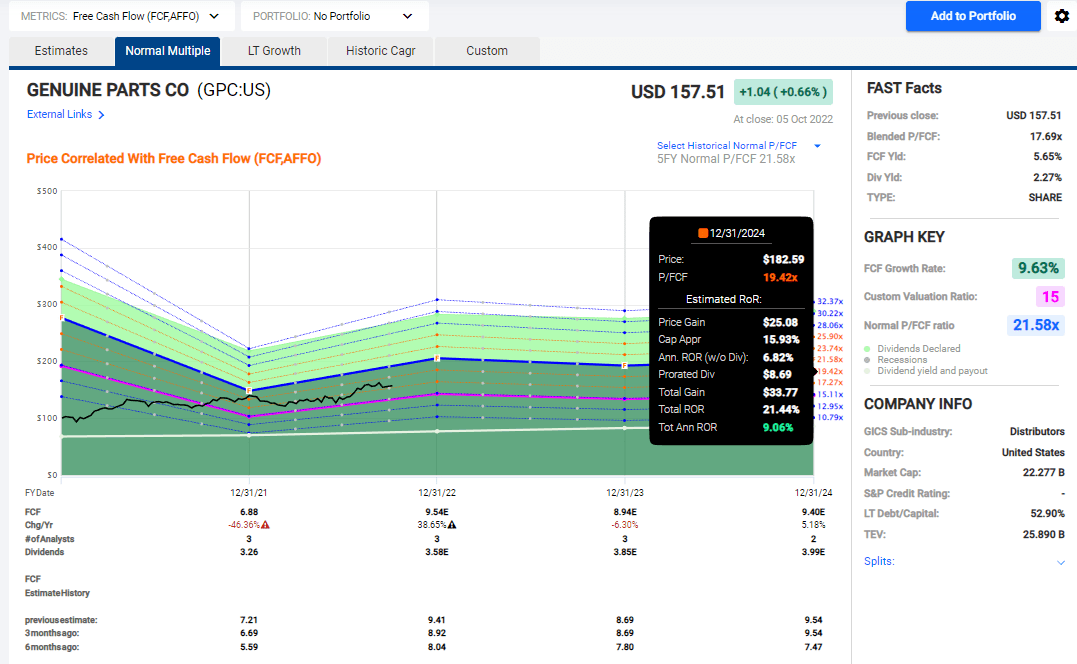Click the 8.94E FCF estimate value
The image size is (1077, 664).
625,512
